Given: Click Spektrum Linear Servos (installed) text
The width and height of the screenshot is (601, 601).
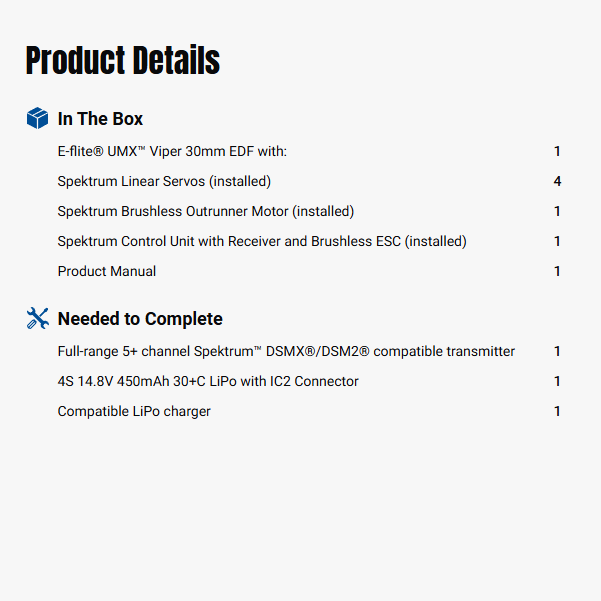Looking at the screenshot, I should (x=164, y=181).
